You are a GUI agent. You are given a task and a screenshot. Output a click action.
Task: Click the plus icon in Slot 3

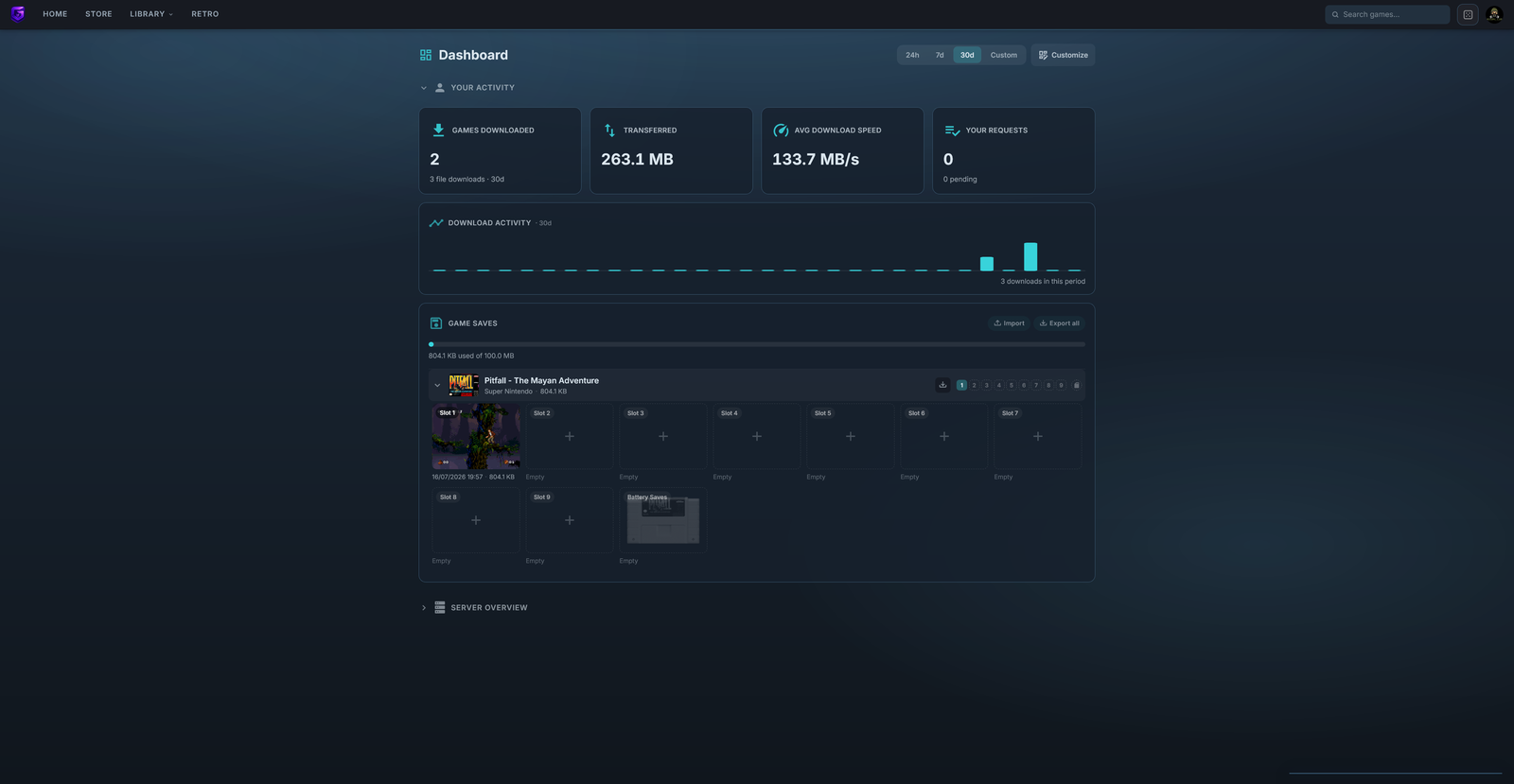[663, 437]
